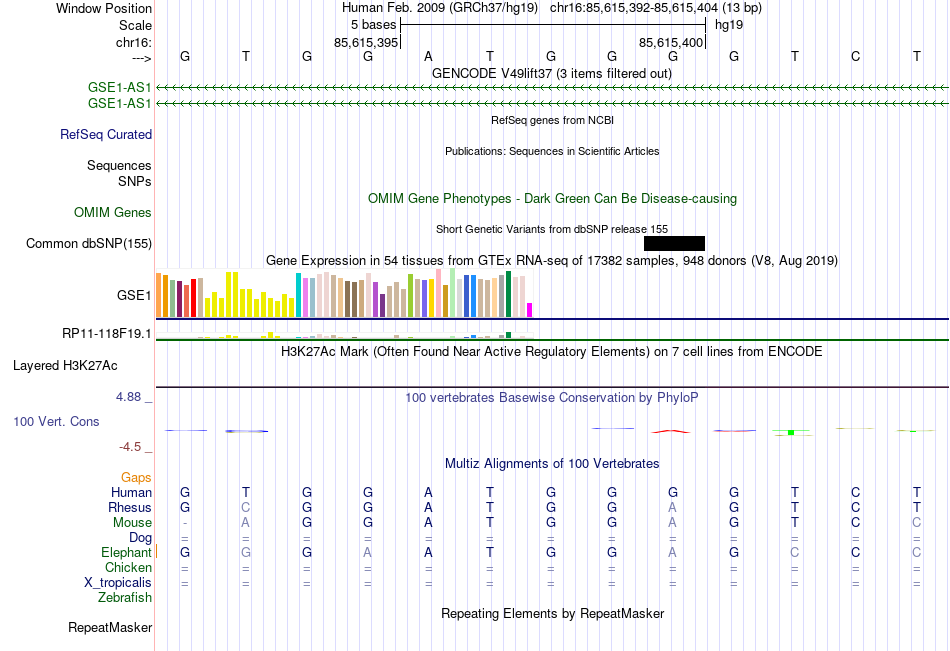Click the red bar in the GSE1 chart

point(193,298)
